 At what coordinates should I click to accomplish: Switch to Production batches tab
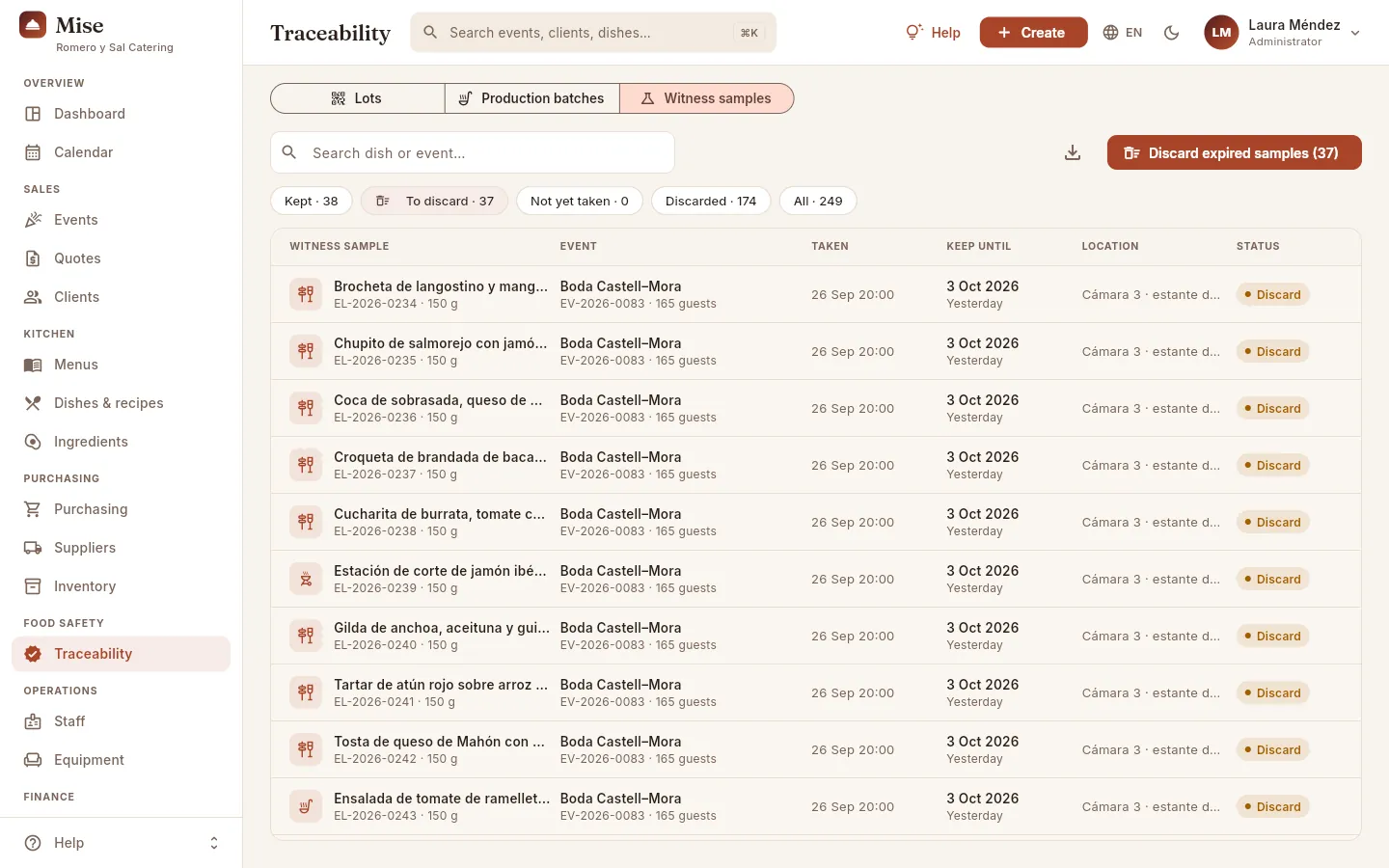coord(531,98)
